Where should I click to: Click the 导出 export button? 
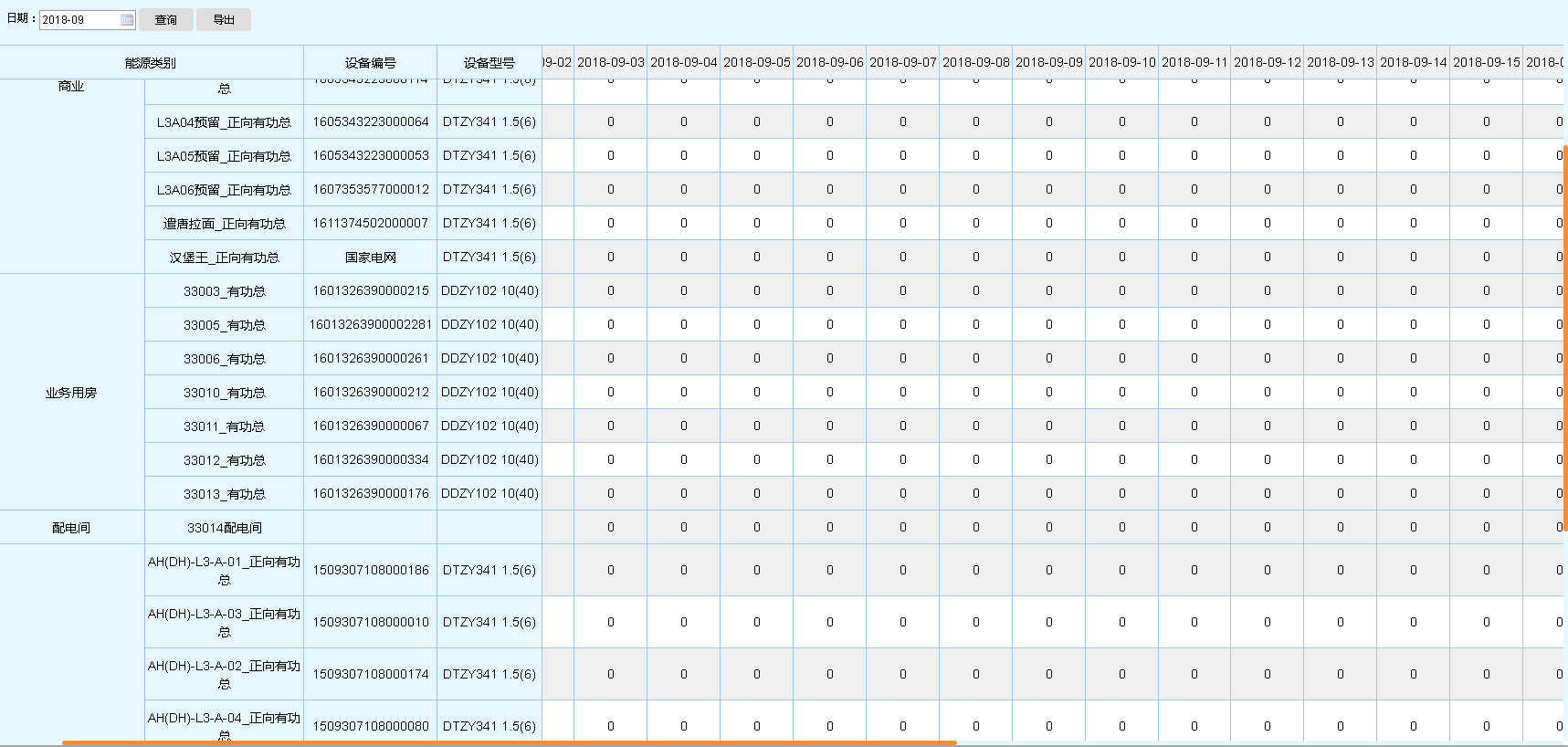pyautogui.click(x=224, y=20)
